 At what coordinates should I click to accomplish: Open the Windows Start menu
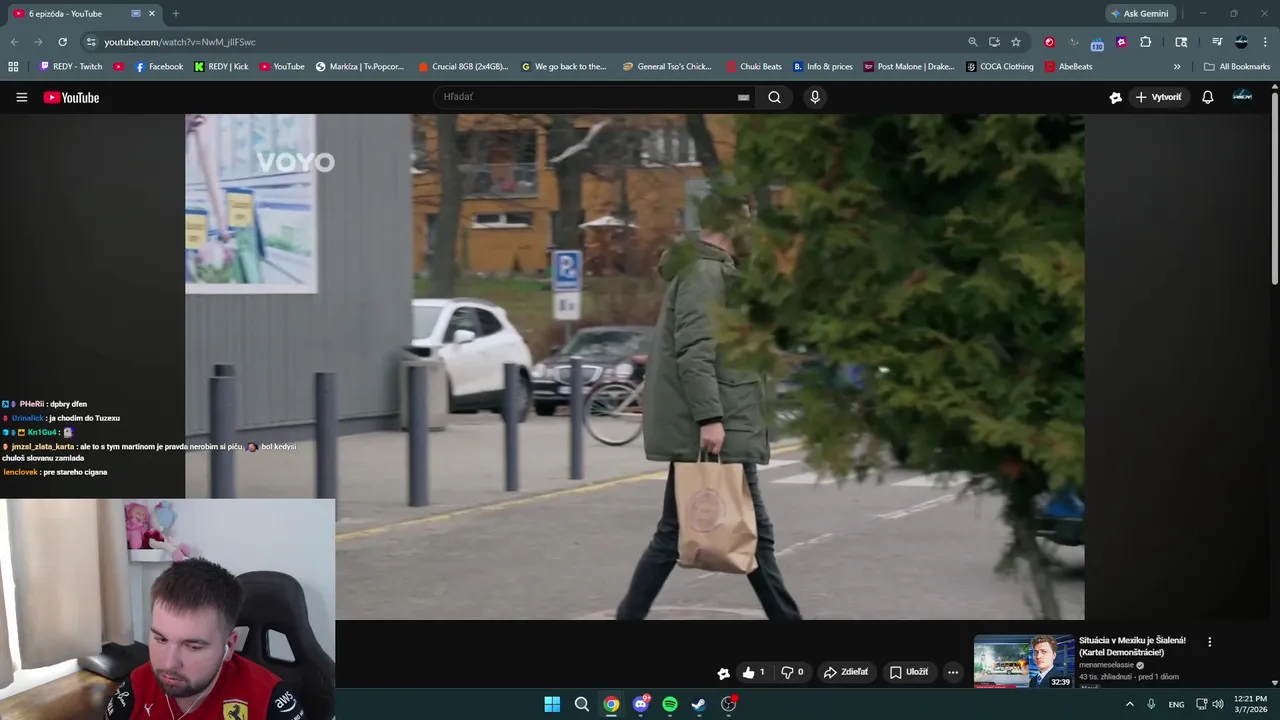552,704
